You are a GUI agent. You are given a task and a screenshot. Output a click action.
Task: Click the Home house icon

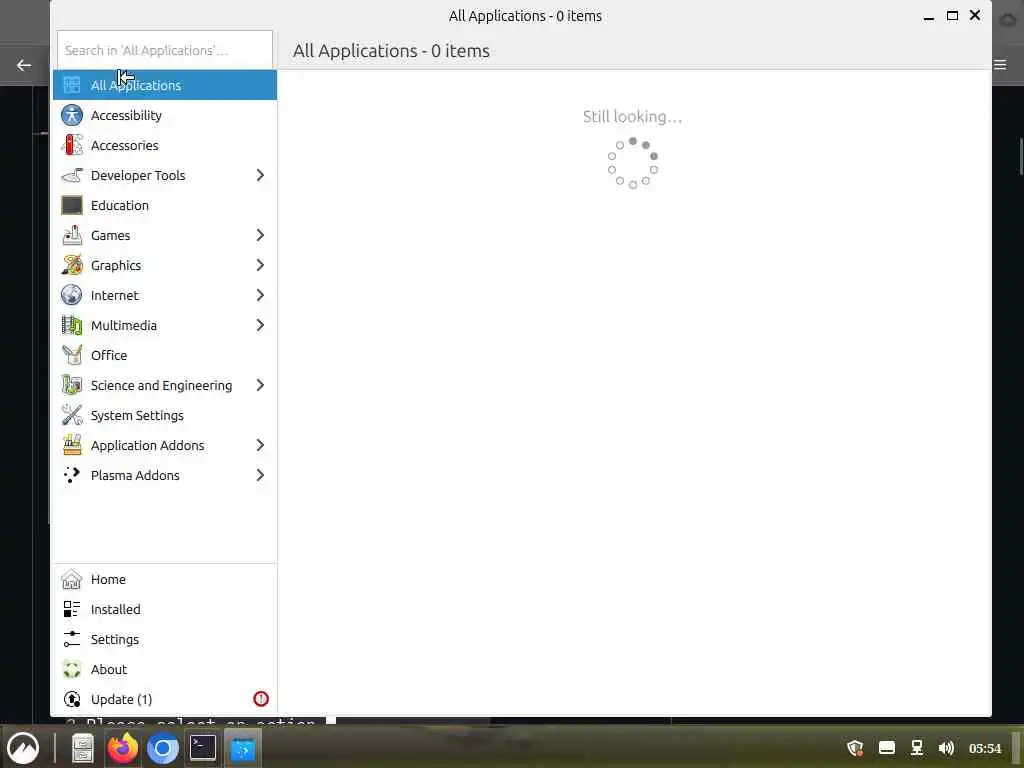72,579
